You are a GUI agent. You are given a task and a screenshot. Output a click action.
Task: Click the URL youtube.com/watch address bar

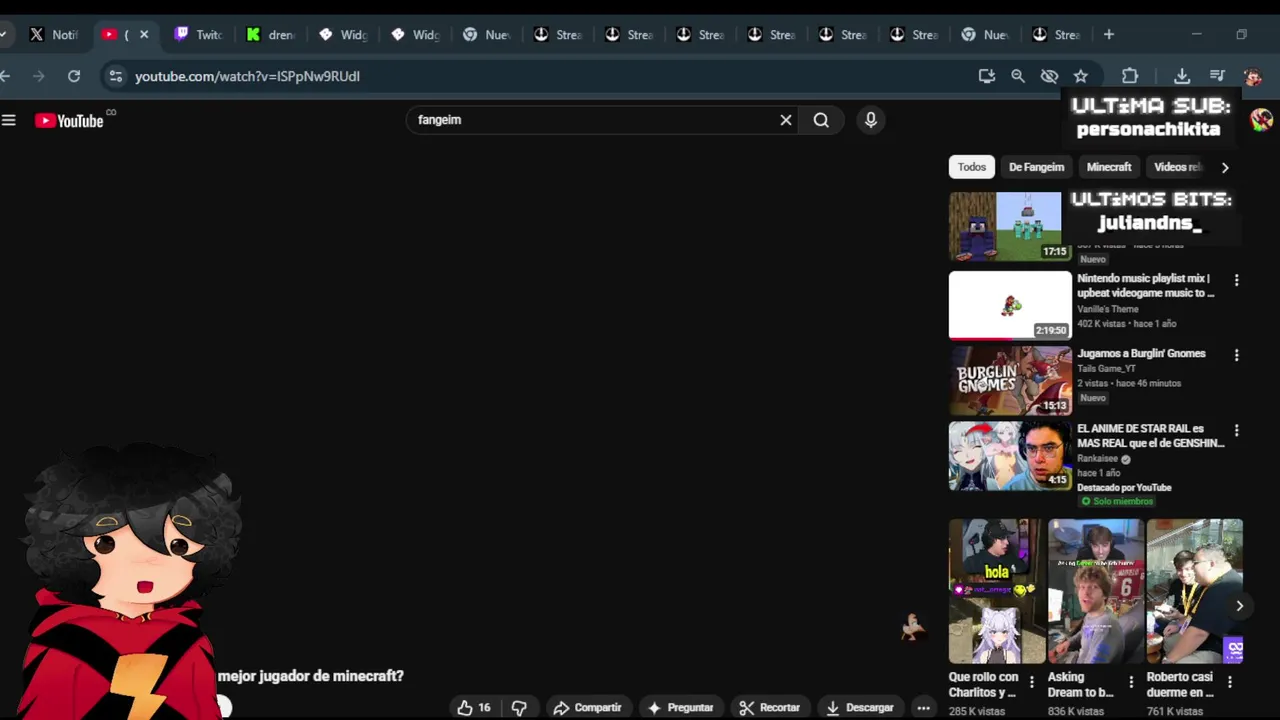point(247,76)
